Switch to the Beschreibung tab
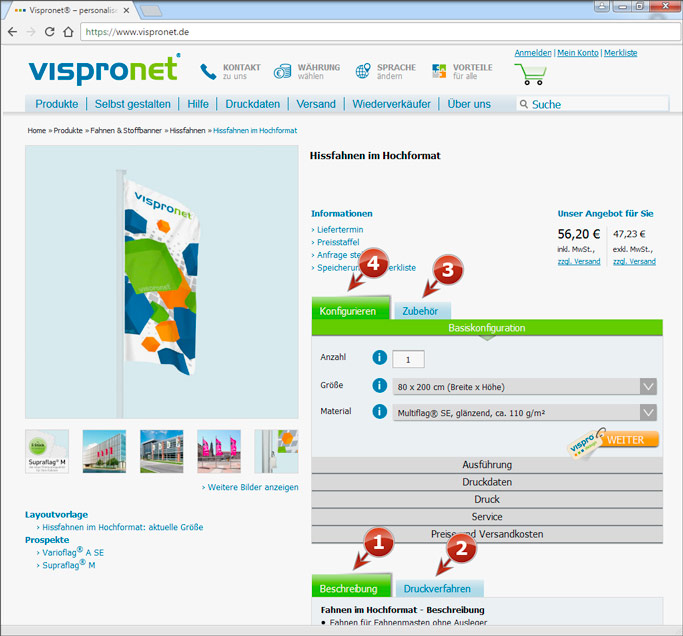 (352, 586)
